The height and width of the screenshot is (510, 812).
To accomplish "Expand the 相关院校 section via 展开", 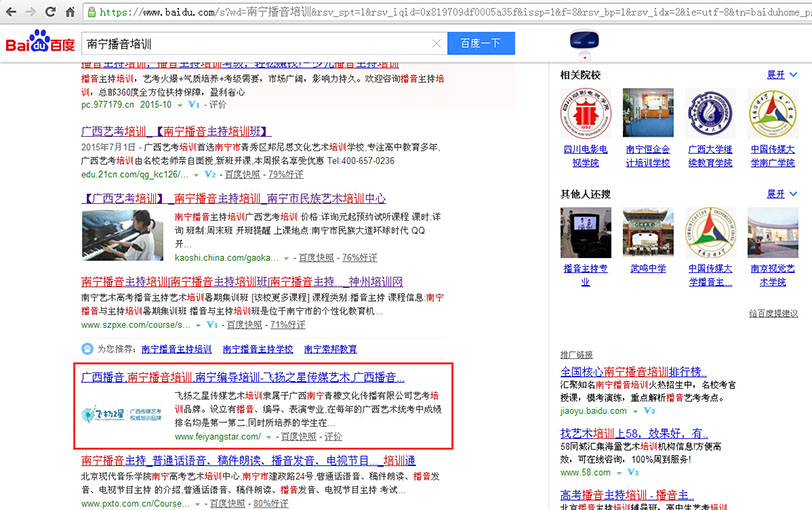I will tap(781, 75).
